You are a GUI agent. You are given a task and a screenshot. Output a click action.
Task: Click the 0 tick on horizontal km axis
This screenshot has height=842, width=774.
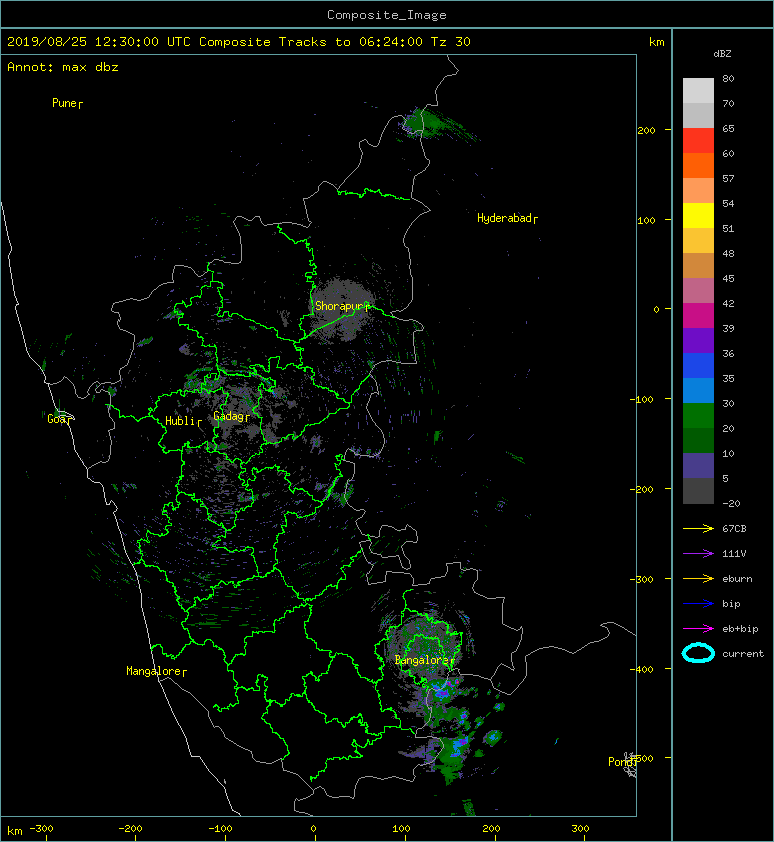(314, 829)
